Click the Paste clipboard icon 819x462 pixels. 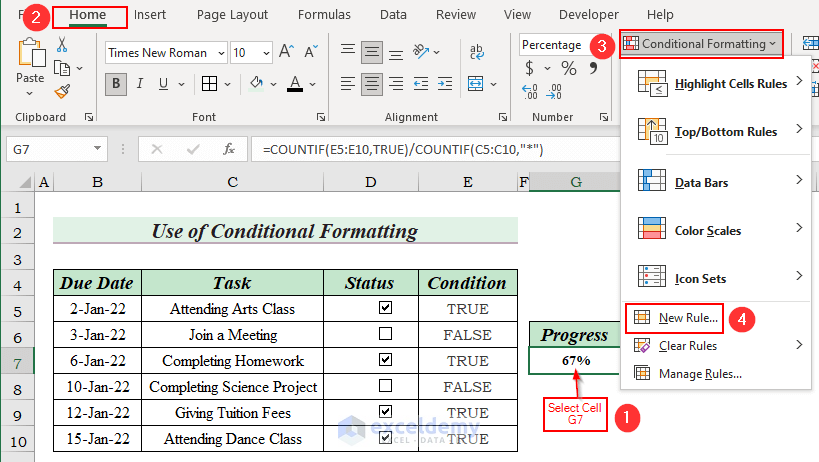point(31,53)
